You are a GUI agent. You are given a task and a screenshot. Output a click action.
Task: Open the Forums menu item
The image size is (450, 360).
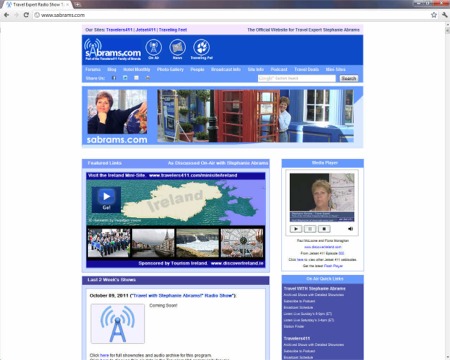93,69
